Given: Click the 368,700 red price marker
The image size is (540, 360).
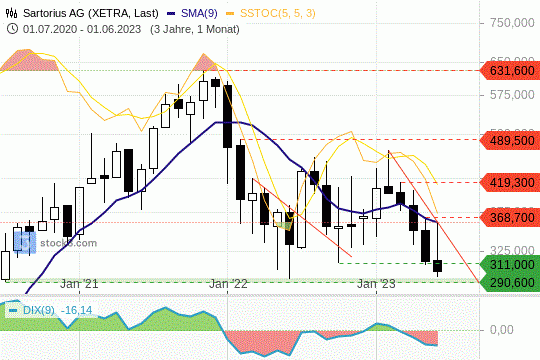Looking at the screenshot, I should (510, 218).
